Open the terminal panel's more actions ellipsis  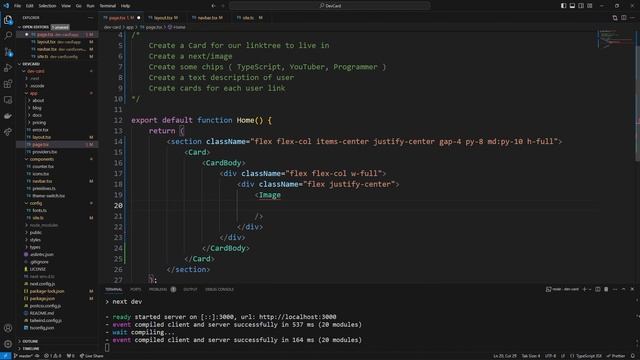pos(615,289)
